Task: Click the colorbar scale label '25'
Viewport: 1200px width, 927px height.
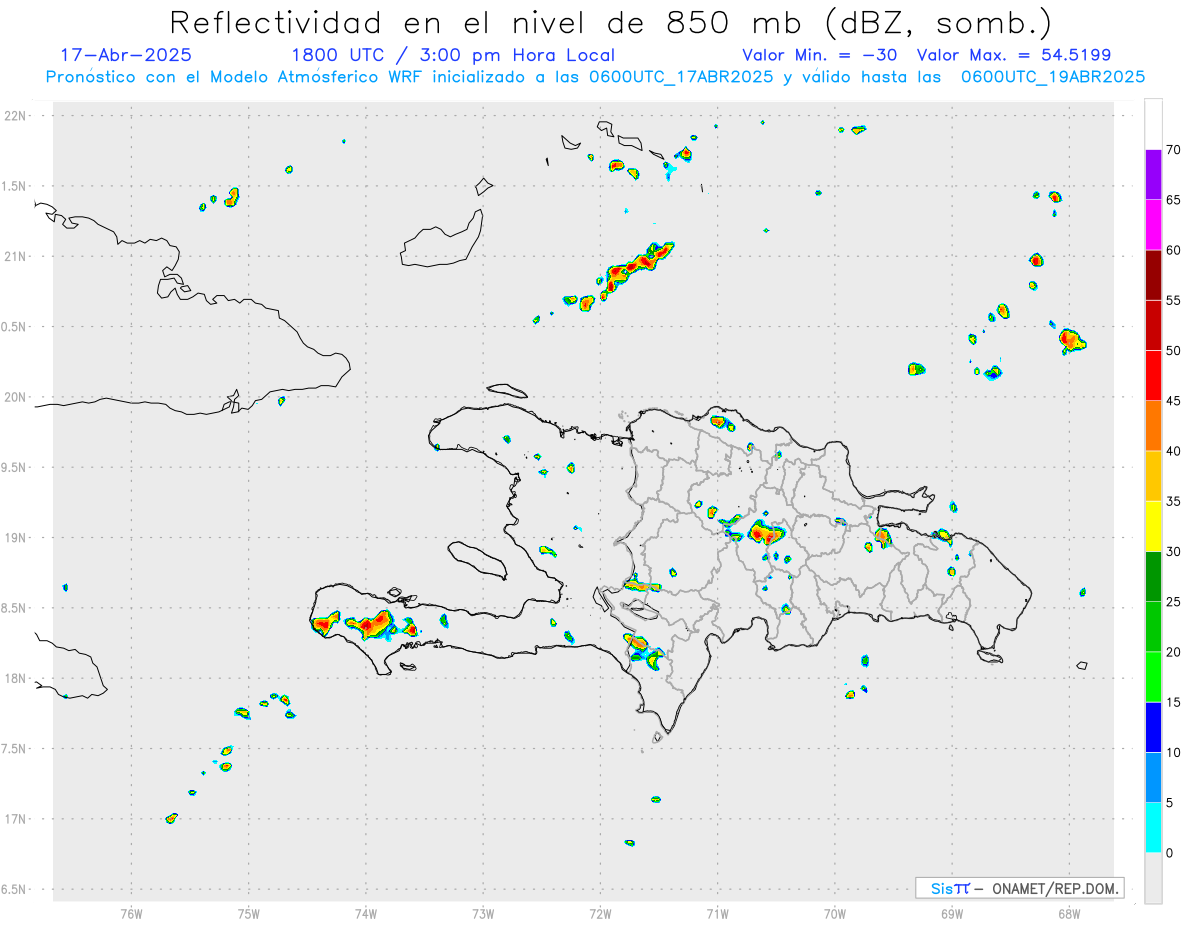Action: coord(1173,602)
